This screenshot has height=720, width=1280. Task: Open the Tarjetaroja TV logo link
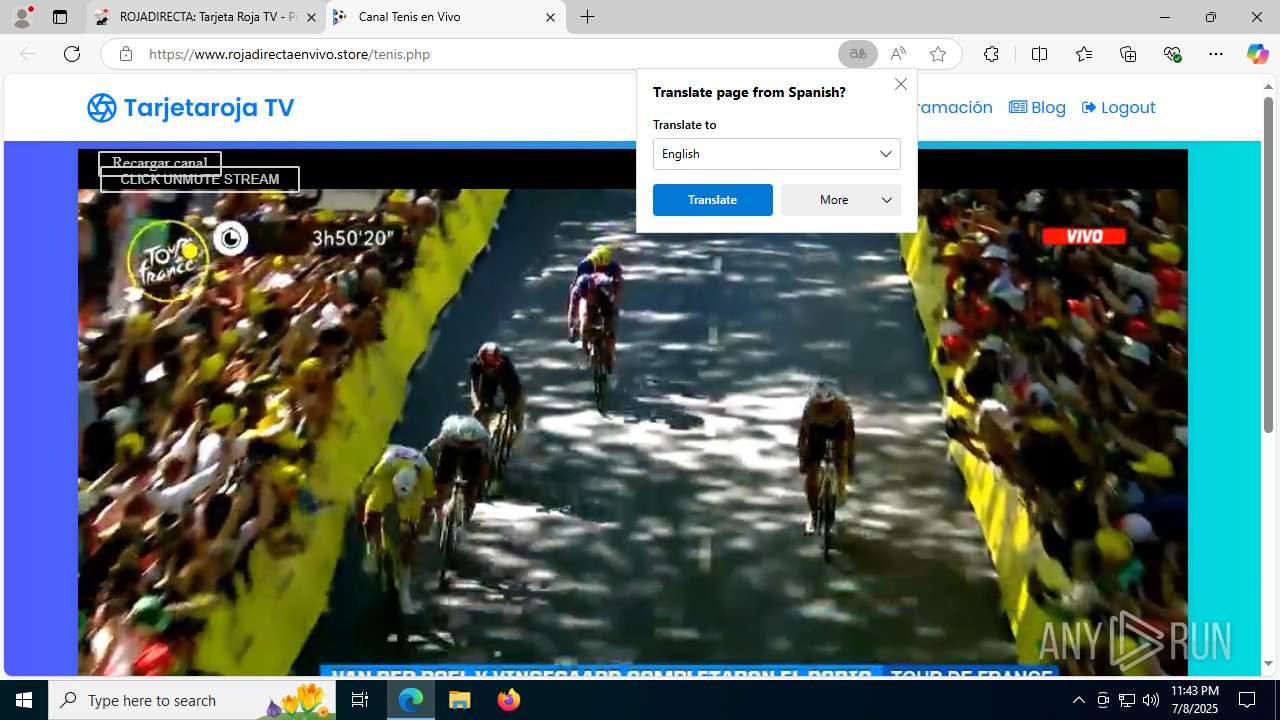pyautogui.click(x=191, y=107)
